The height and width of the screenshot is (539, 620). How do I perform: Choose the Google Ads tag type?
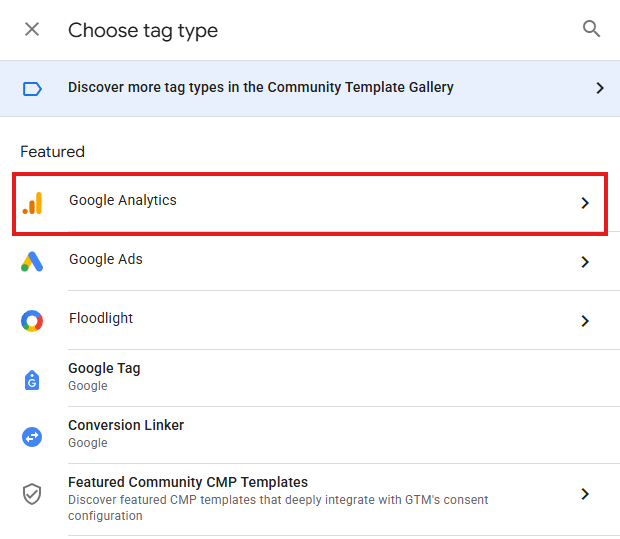click(106, 259)
